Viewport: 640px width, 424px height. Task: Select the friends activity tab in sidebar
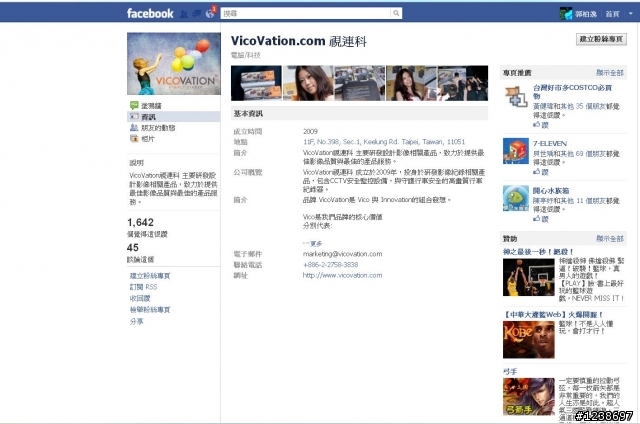pyautogui.click(x=158, y=128)
